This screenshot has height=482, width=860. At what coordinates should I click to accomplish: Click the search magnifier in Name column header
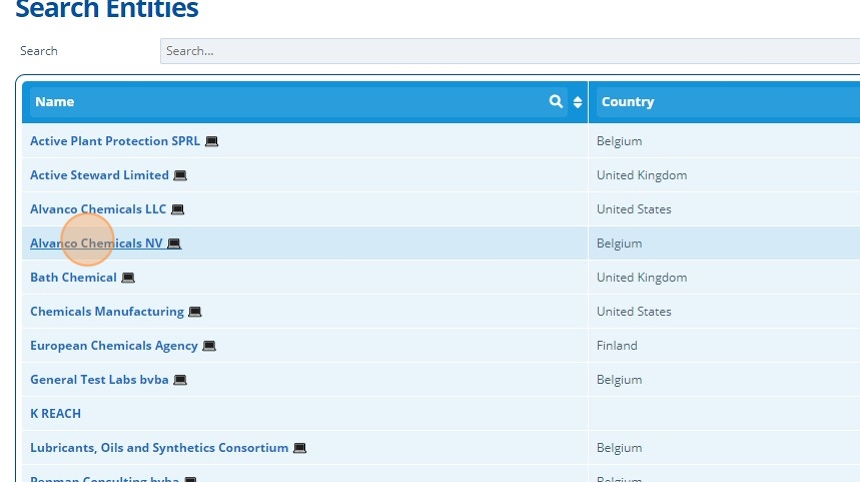pos(556,101)
